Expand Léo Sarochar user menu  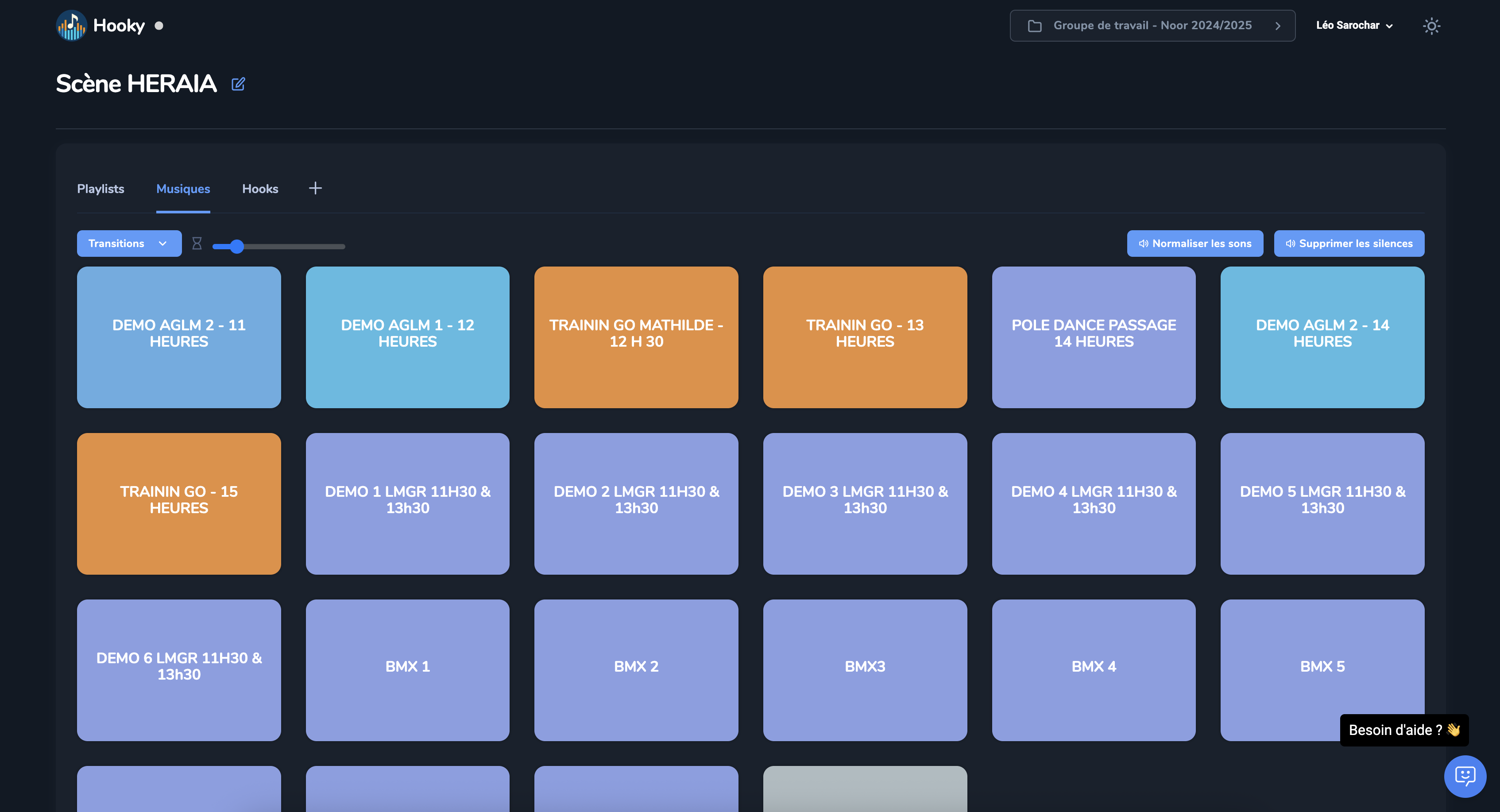pos(1354,26)
